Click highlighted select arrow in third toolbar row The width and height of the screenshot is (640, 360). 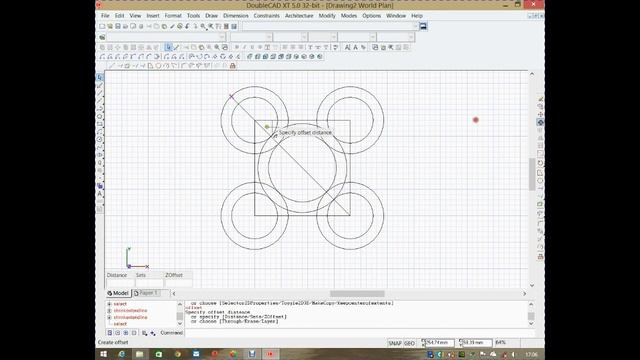(x=168, y=47)
